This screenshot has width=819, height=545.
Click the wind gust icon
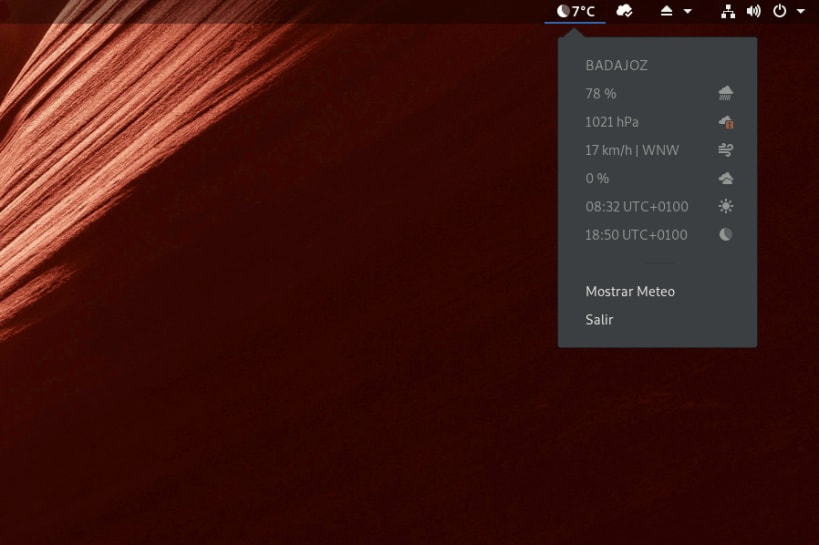[x=726, y=150]
